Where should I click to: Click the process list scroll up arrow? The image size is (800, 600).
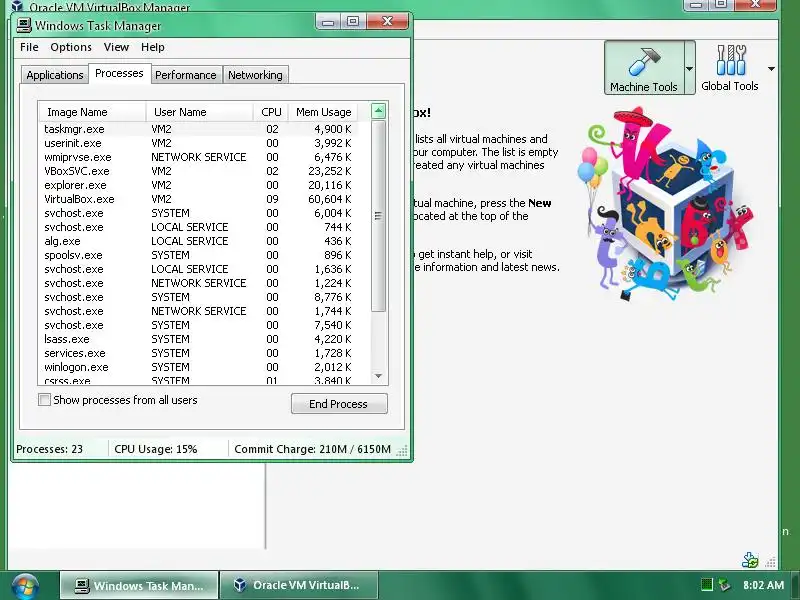coord(378,111)
